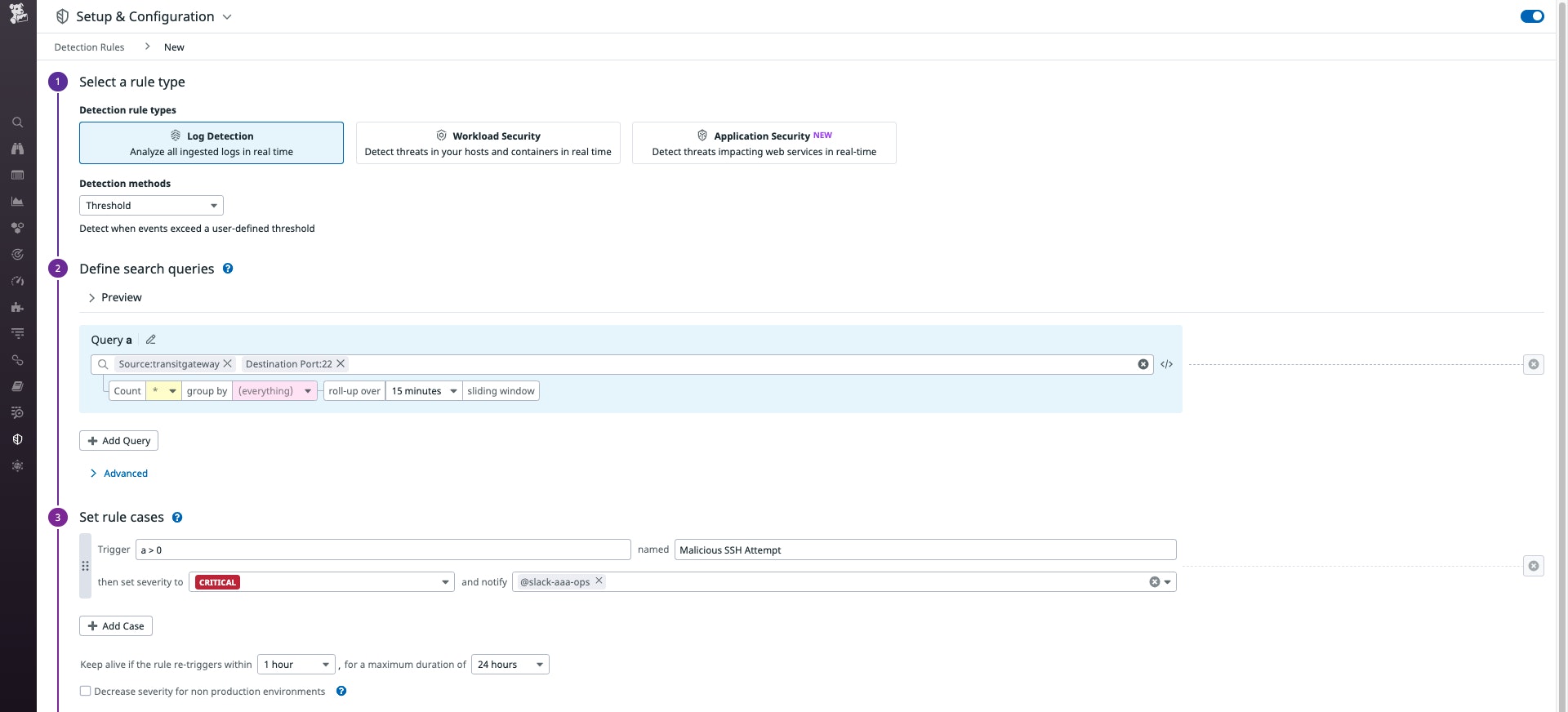Viewport: 1568px width, 712px height.
Task: Expand the Advanced section
Action: click(x=125, y=474)
